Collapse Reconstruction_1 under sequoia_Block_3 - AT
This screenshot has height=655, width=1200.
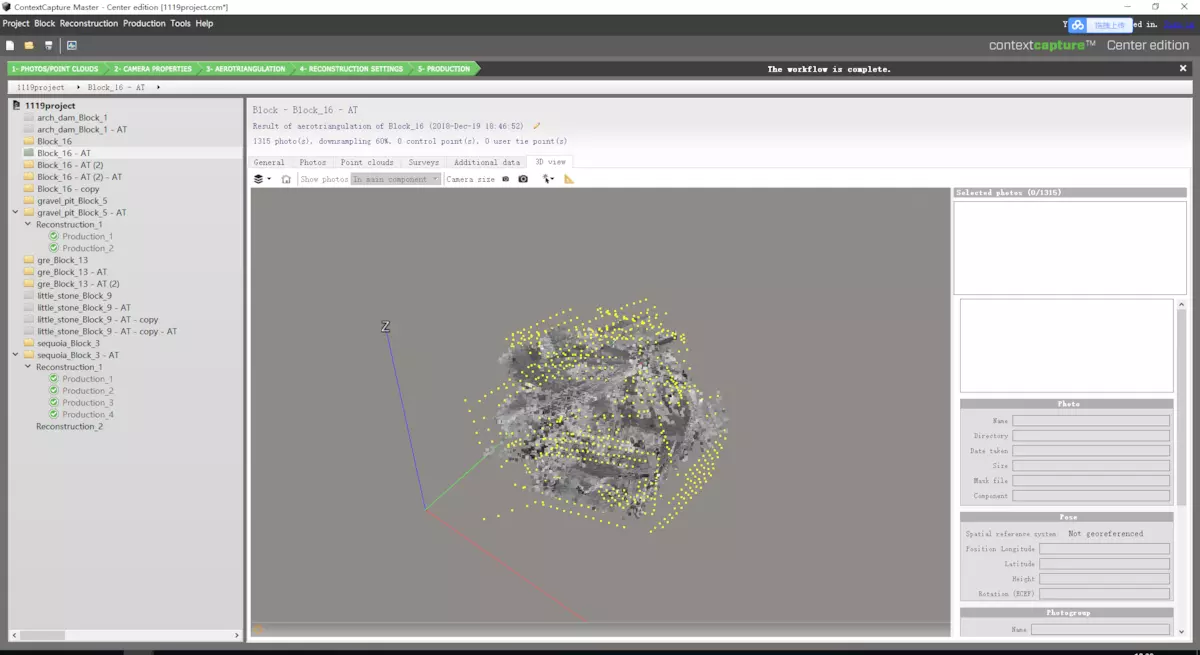(28, 366)
